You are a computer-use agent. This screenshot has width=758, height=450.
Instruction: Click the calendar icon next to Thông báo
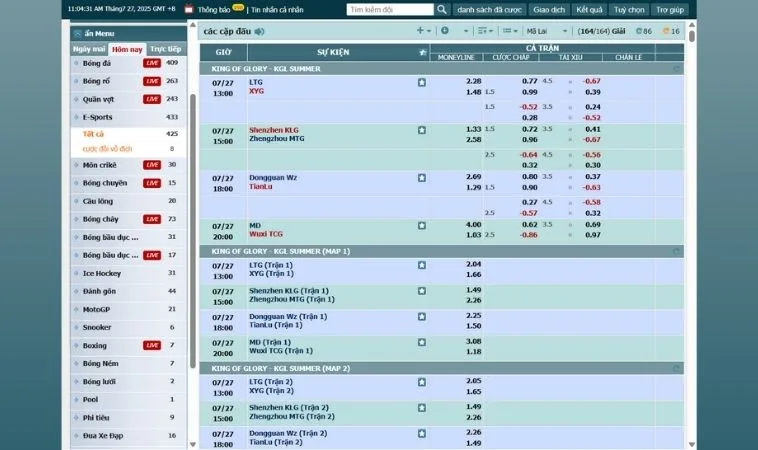pyautogui.click(x=188, y=9)
